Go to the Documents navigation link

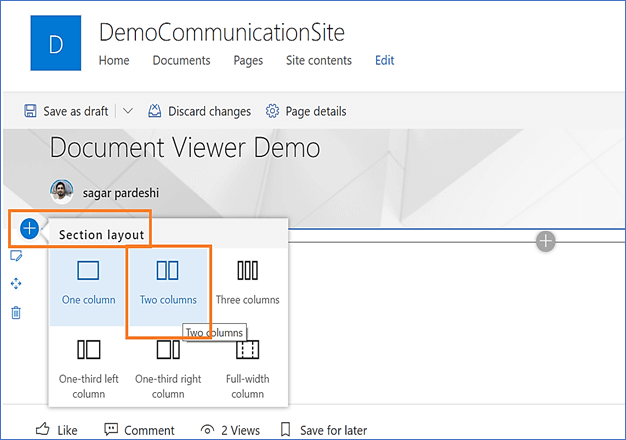click(x=181, y=61)
